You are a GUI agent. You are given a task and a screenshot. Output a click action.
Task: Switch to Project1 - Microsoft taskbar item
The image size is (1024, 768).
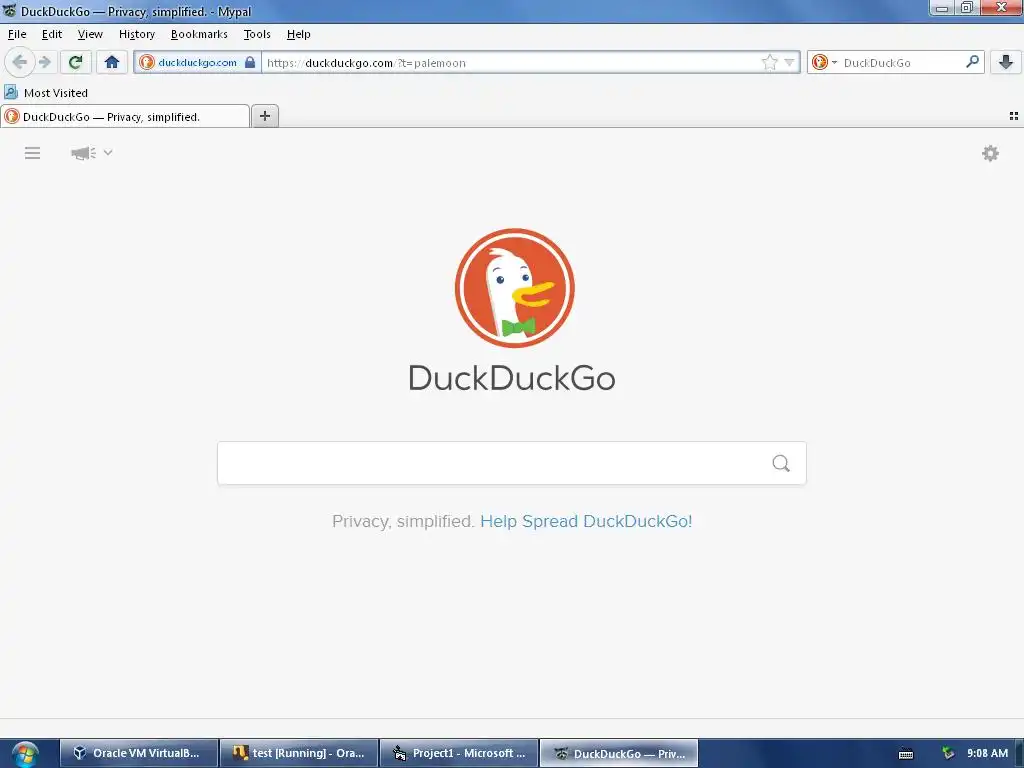click(459, 753)
